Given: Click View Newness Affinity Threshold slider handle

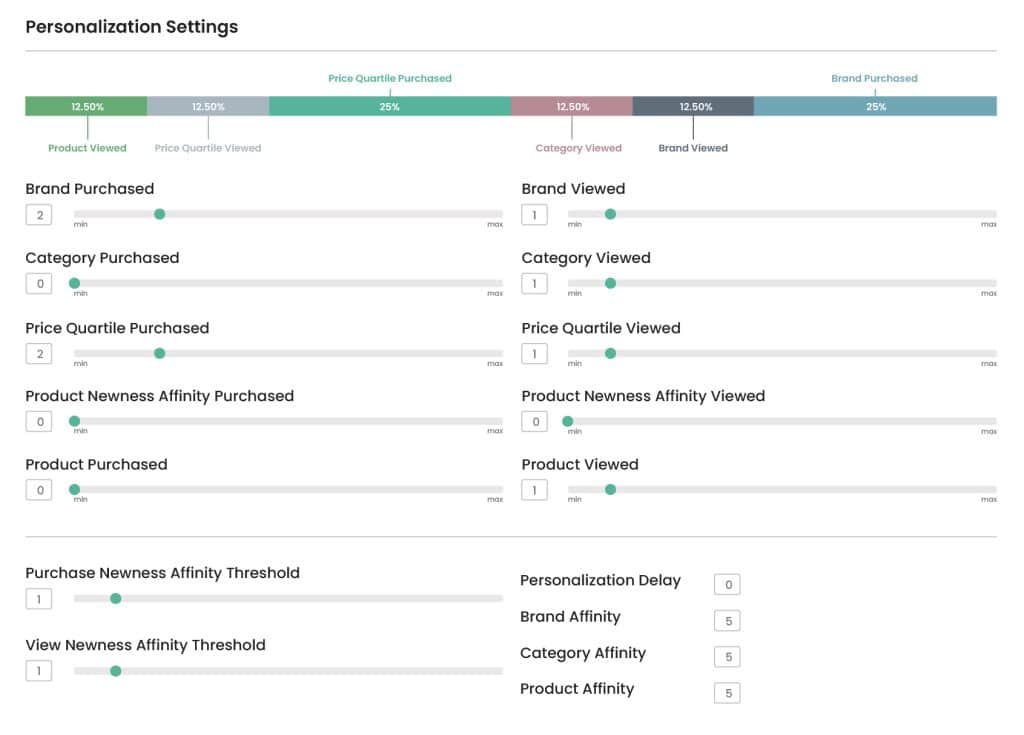Looking at the screenshot, I should (x=116, y=671).
